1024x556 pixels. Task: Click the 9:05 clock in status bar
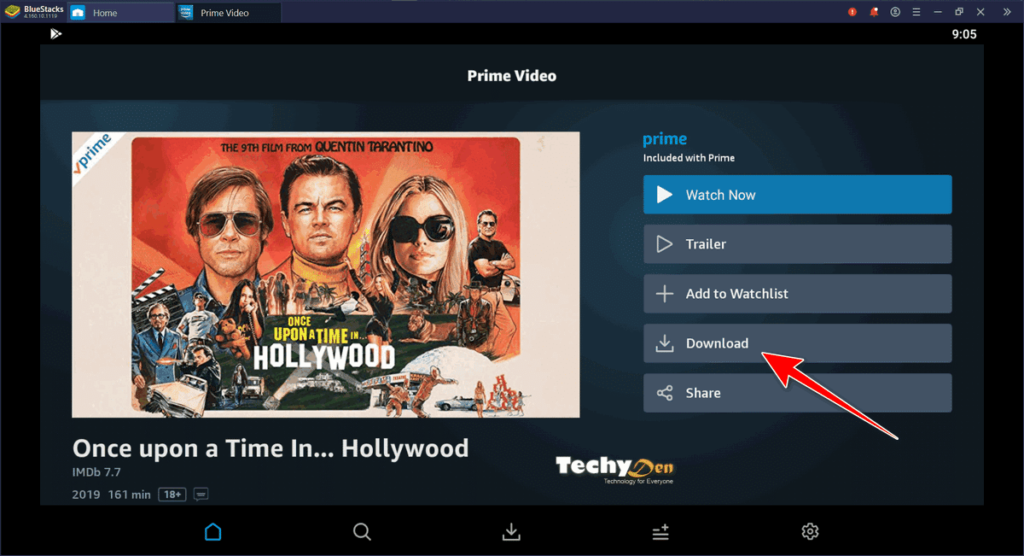click(964, 35)
